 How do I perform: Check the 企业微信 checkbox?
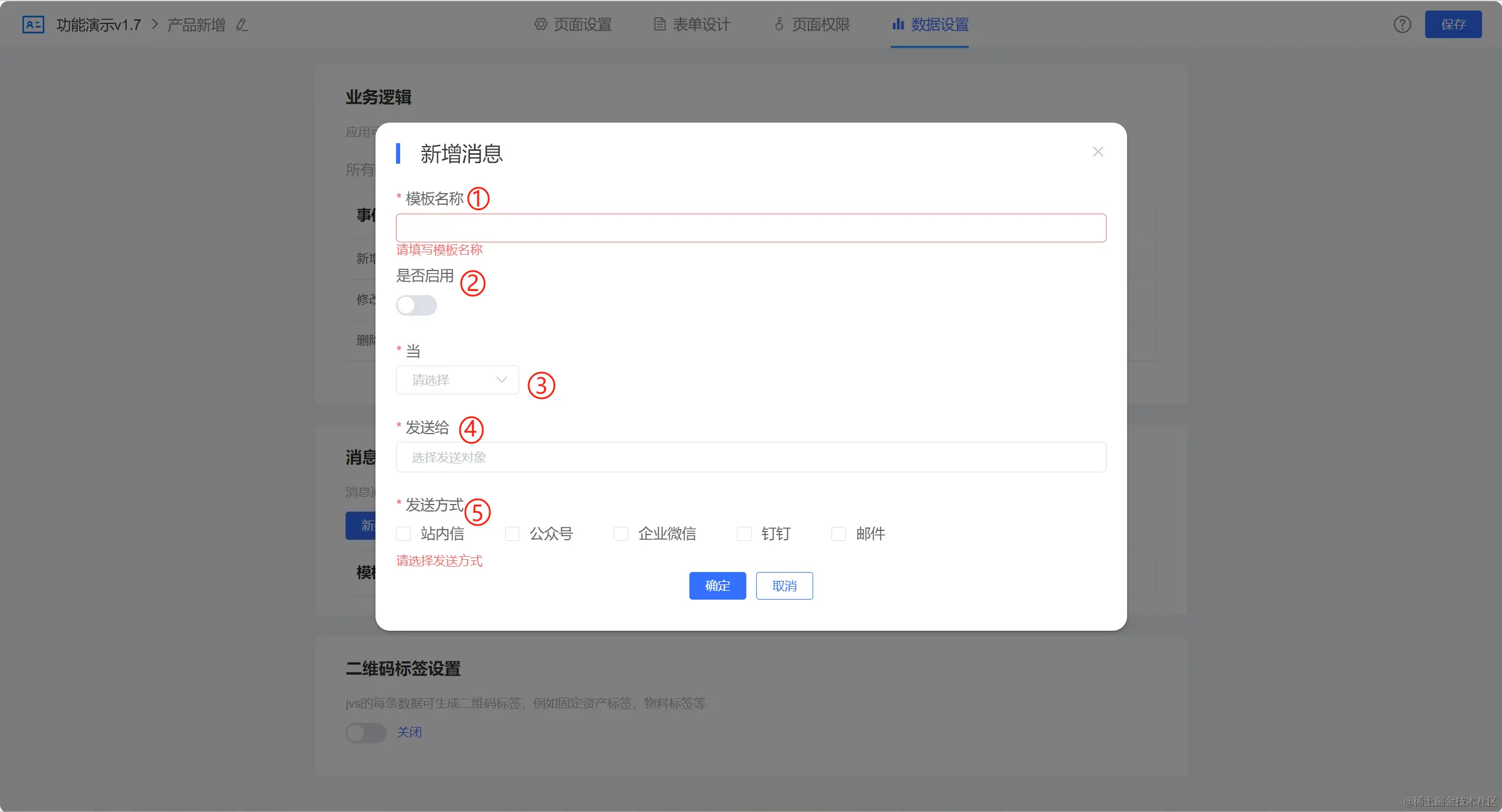(x=621, y=534)
